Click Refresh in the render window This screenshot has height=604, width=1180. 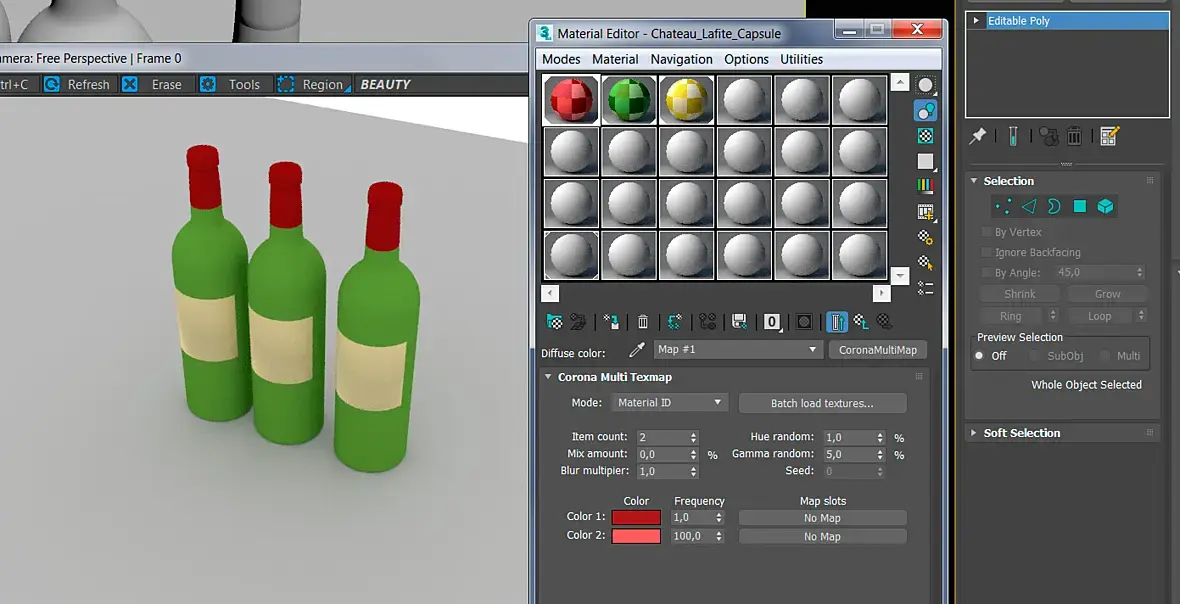pyautogui.click(x=78, y=84)
